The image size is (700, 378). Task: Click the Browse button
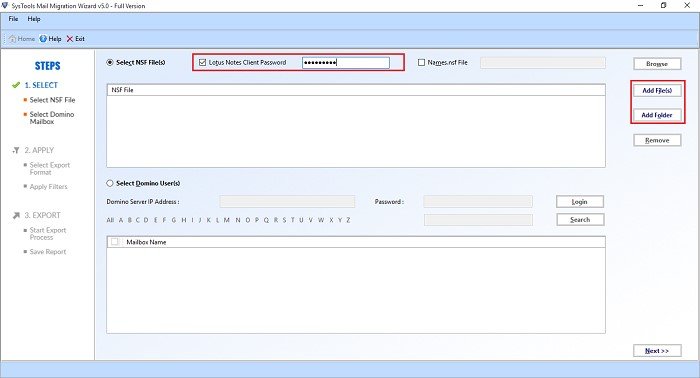click(x=657, y=64)
